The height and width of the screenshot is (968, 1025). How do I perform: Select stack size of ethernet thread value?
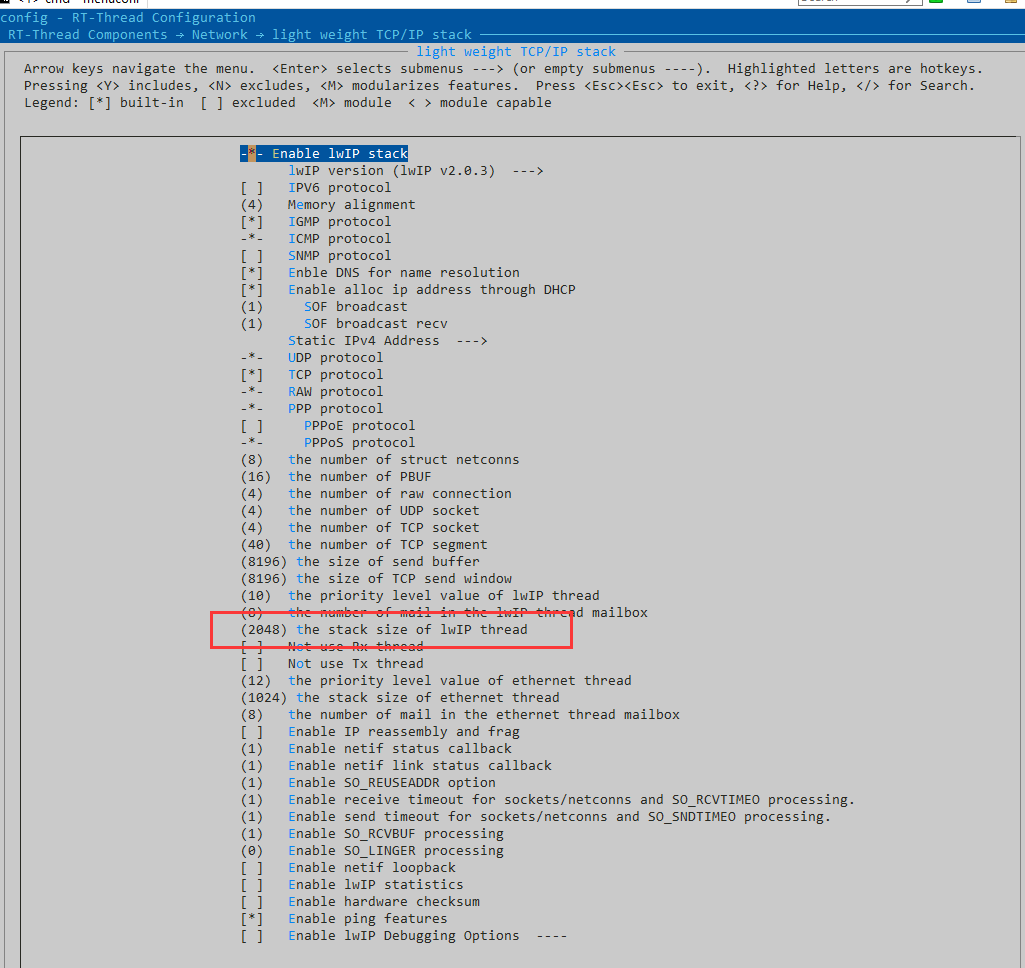[x=427, y=698]
